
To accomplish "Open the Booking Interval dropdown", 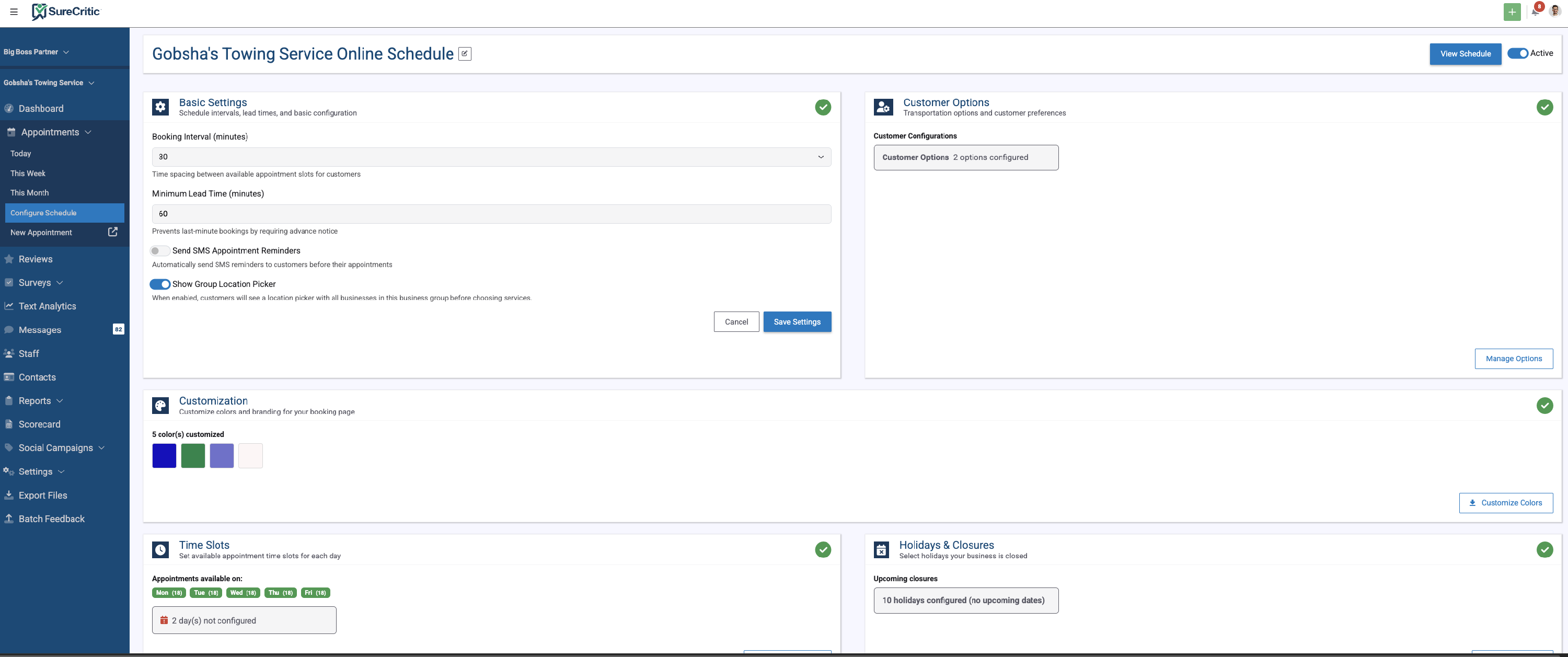I will pos(491,157).
